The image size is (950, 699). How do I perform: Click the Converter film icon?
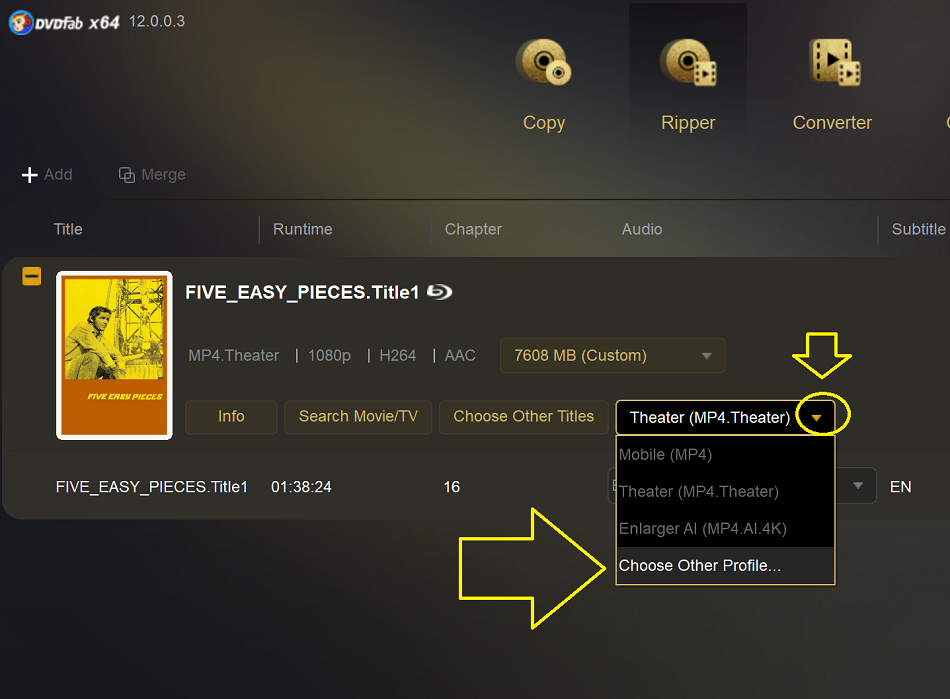[834, 61]
